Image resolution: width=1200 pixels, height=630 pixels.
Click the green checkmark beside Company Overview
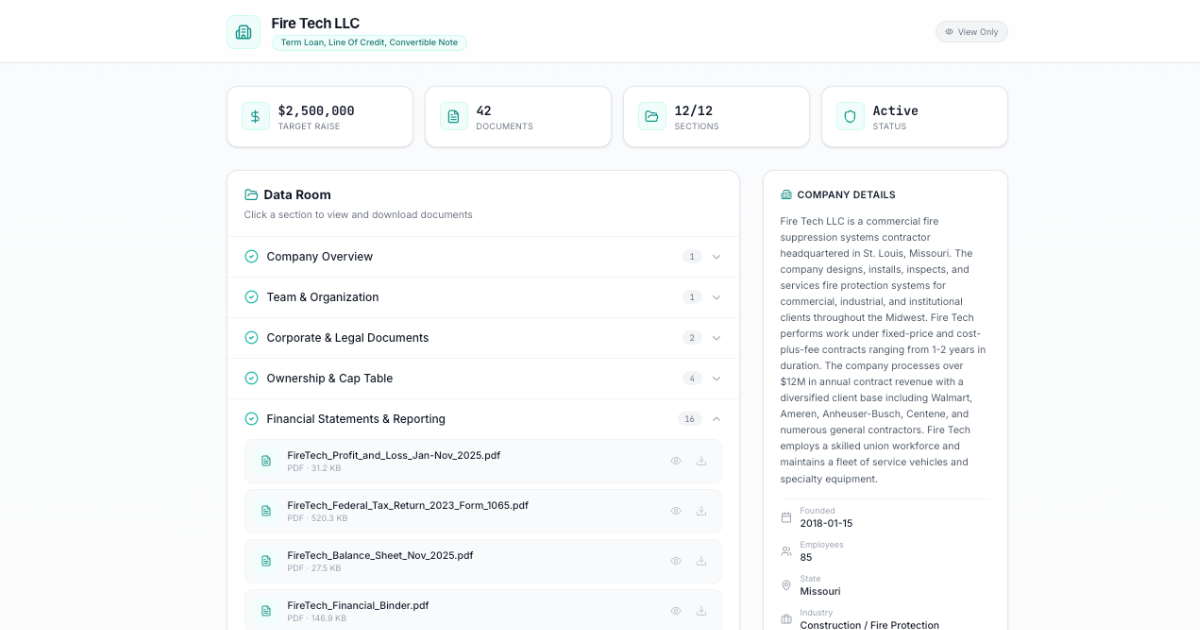click(251, 256)
